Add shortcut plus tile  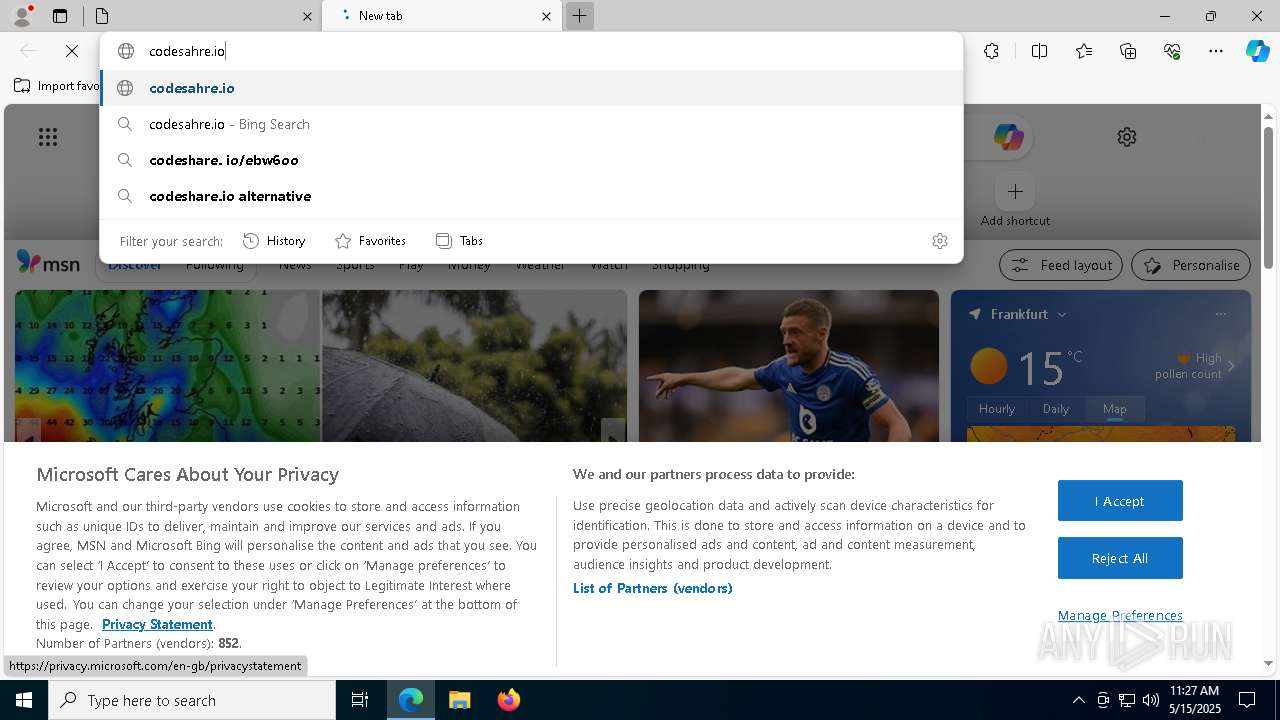pos(1015,191)
